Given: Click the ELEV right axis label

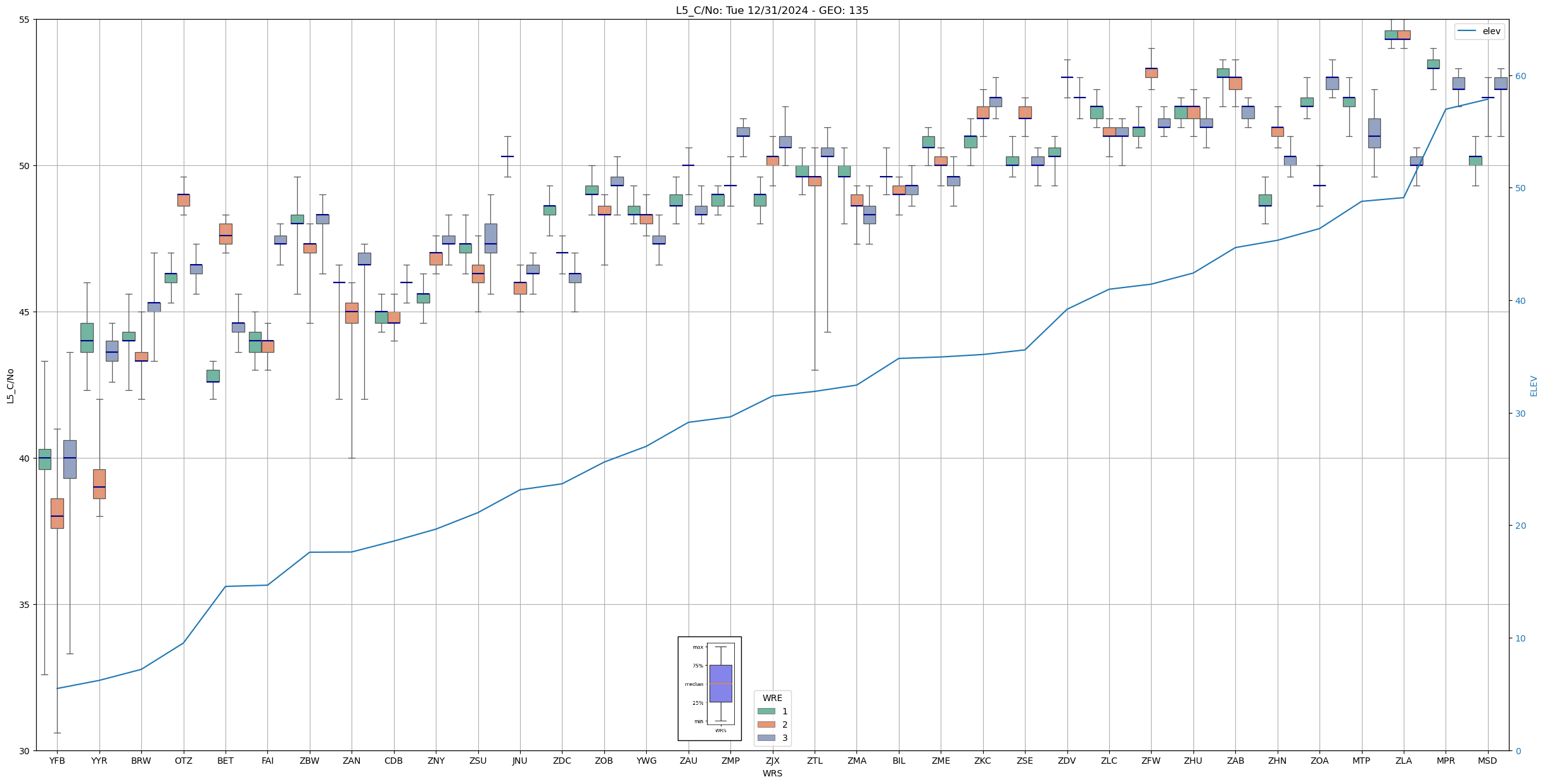Looking at the screenshot, I should 1534,385.
